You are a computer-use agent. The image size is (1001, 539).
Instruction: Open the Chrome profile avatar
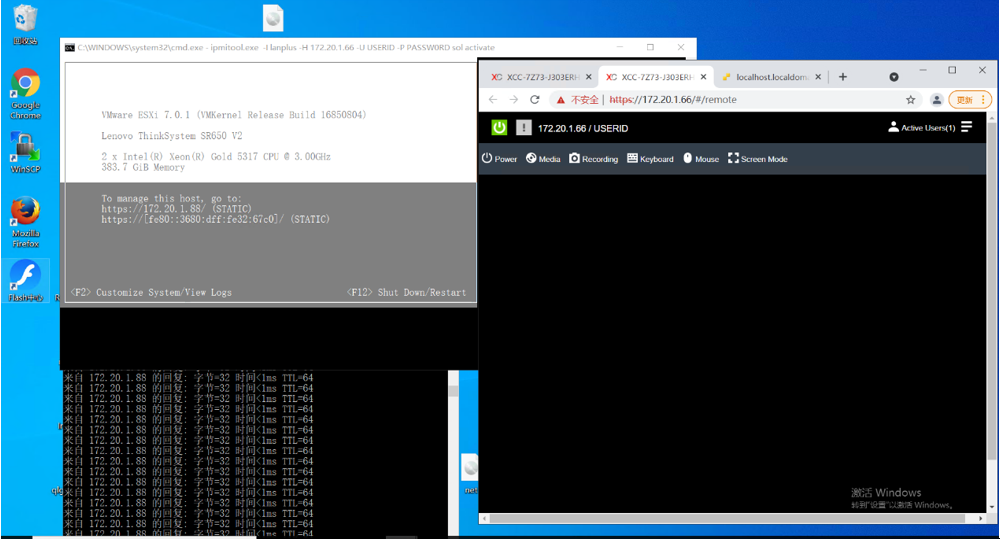[937, 100]
